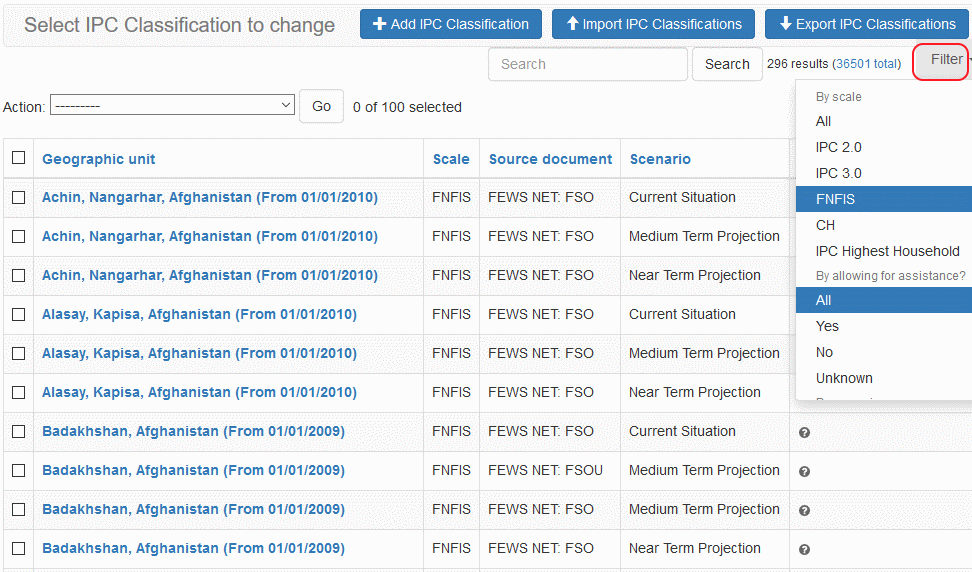
Task: Filter by assistance allowed: Yes
Action: pos(827,326)
